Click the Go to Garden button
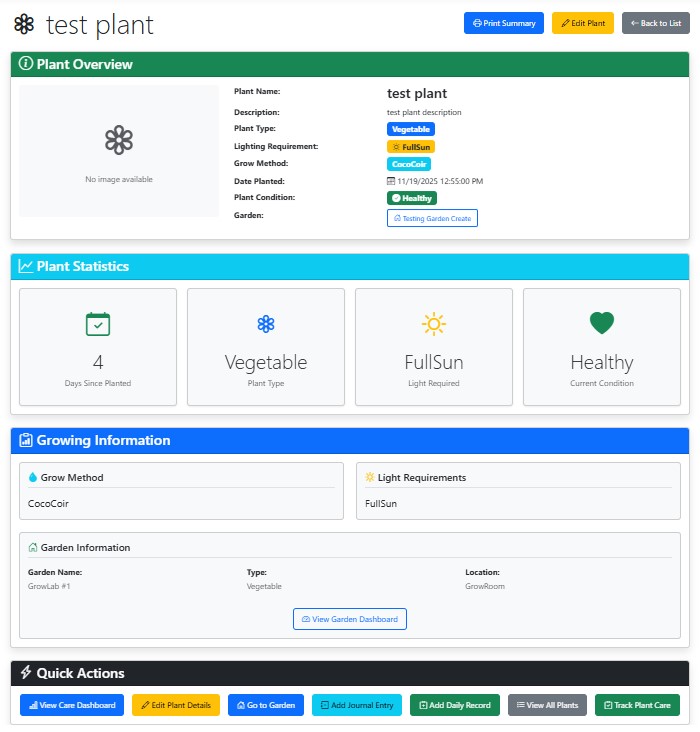The image size is (700, 732). tap(266, 705)
